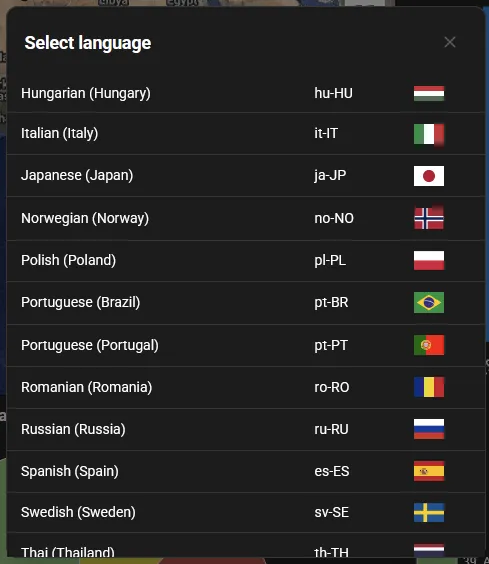Click the sv-SE locale code
Viewport: 489px width, 564px height.
[x=331, y=512]
